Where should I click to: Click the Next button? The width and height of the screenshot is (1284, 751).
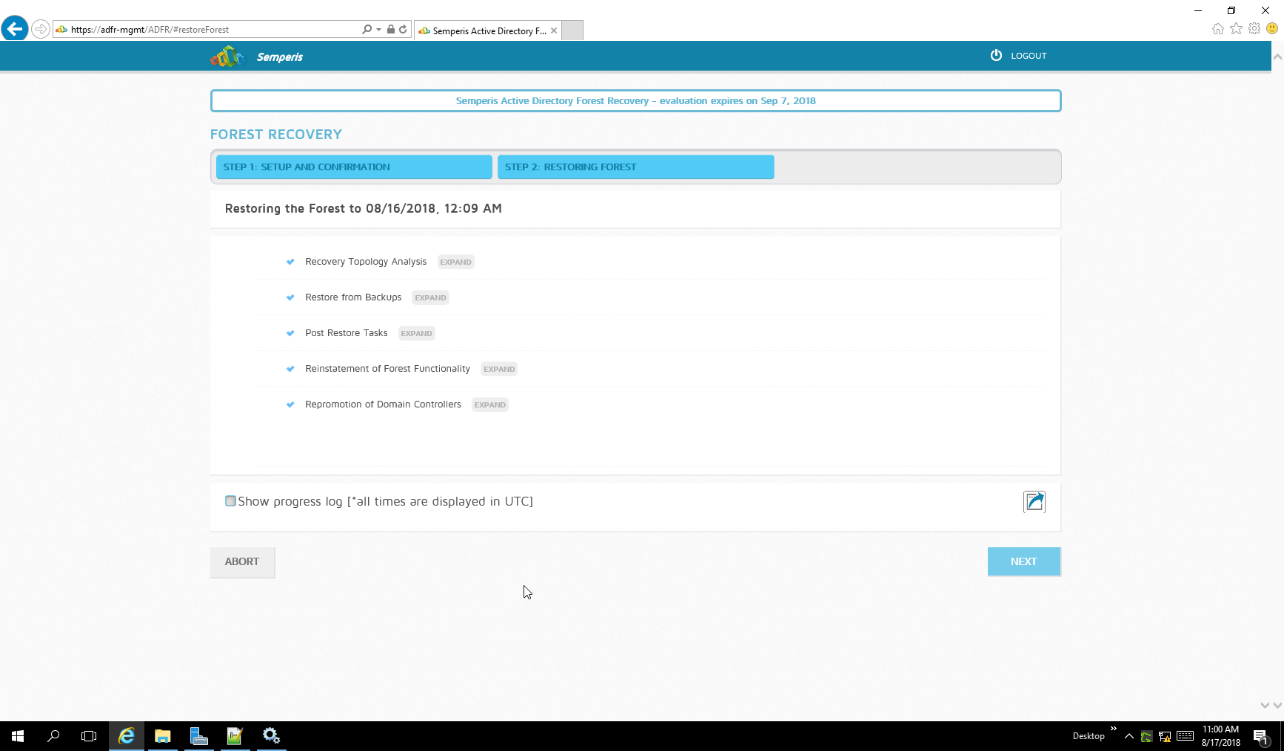(x=1024, y=562)
